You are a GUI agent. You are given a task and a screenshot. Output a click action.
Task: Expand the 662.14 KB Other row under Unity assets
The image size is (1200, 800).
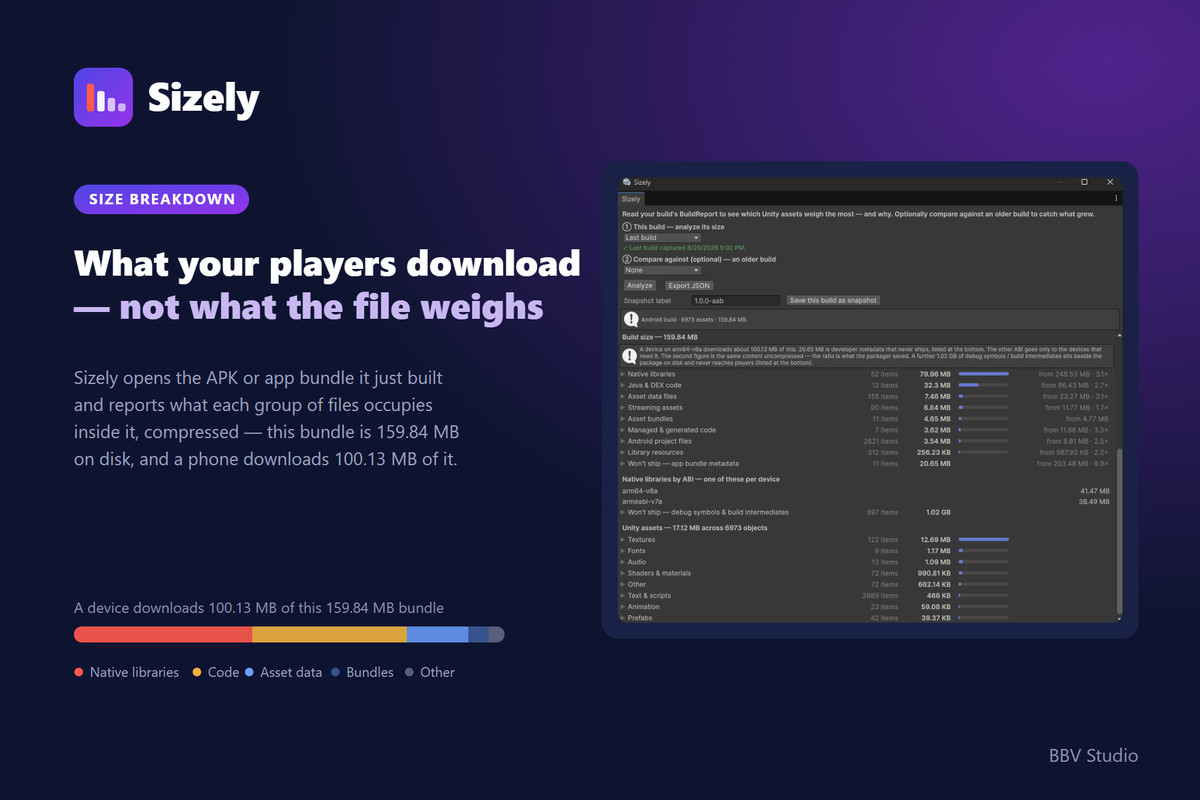pos(623,584)
